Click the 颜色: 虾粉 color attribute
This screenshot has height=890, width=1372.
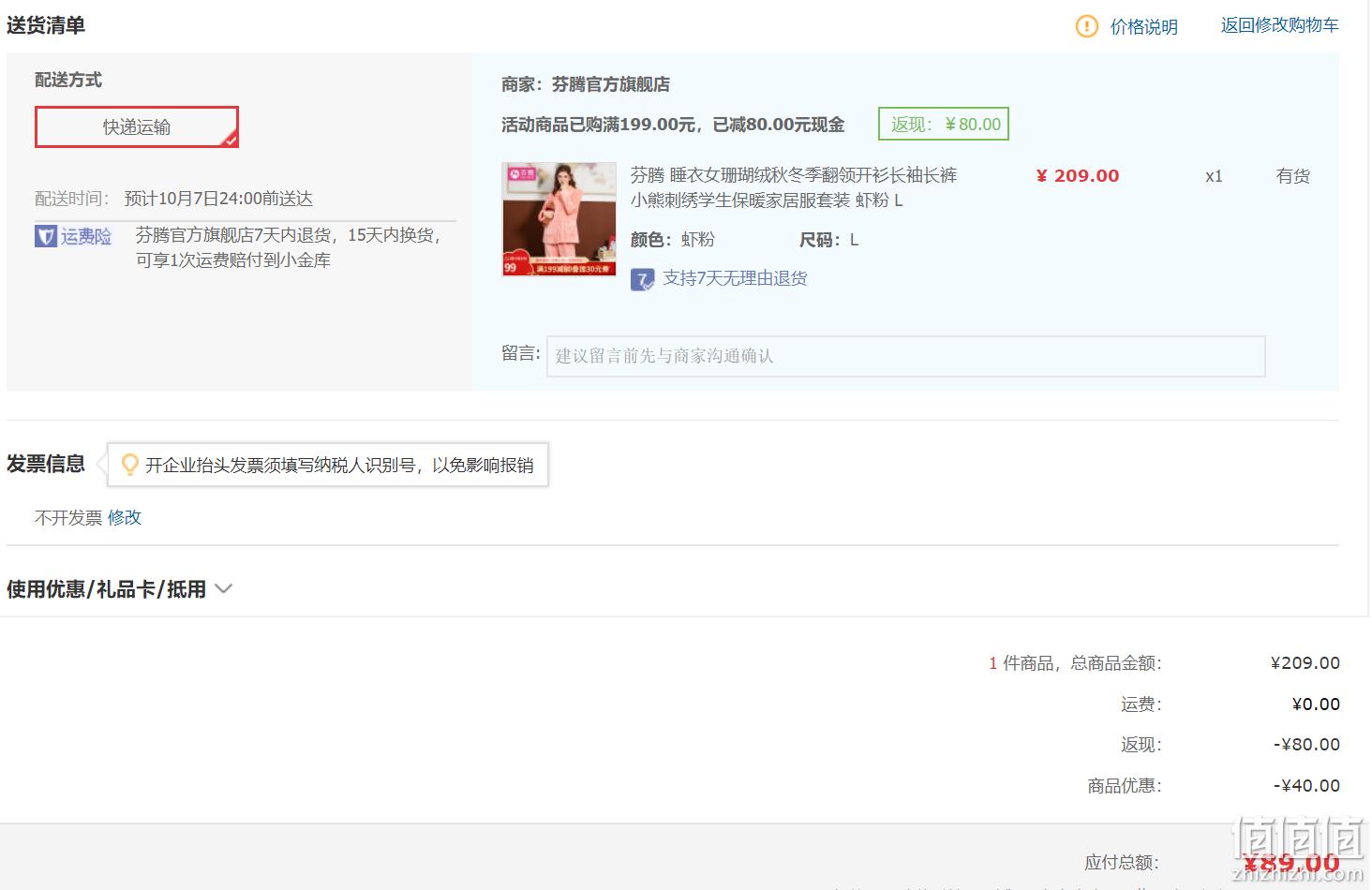pyautogui.click(x=673, y=240)
